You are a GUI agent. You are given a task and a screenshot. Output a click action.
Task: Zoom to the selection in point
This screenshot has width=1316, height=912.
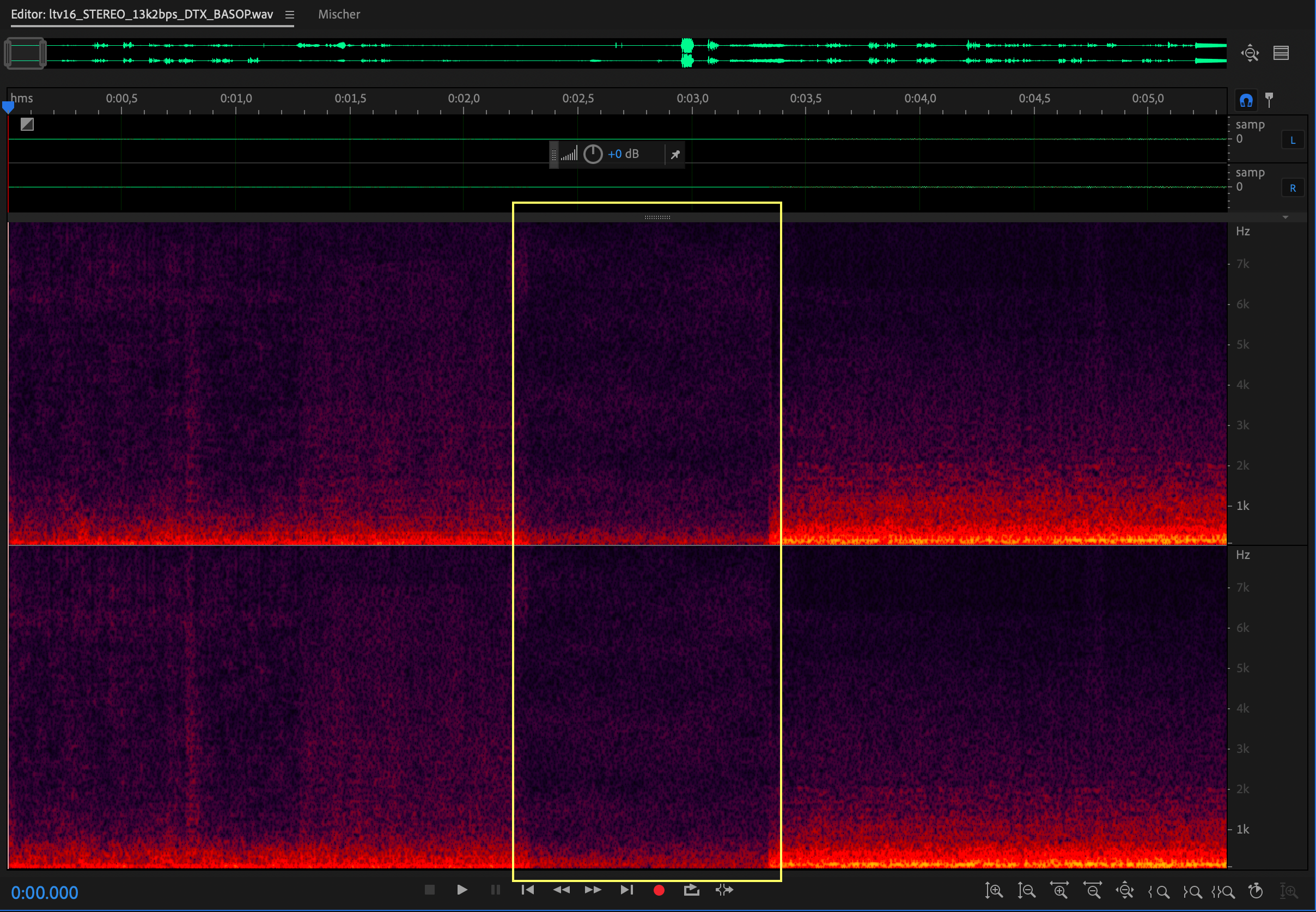click(1159, 891)
